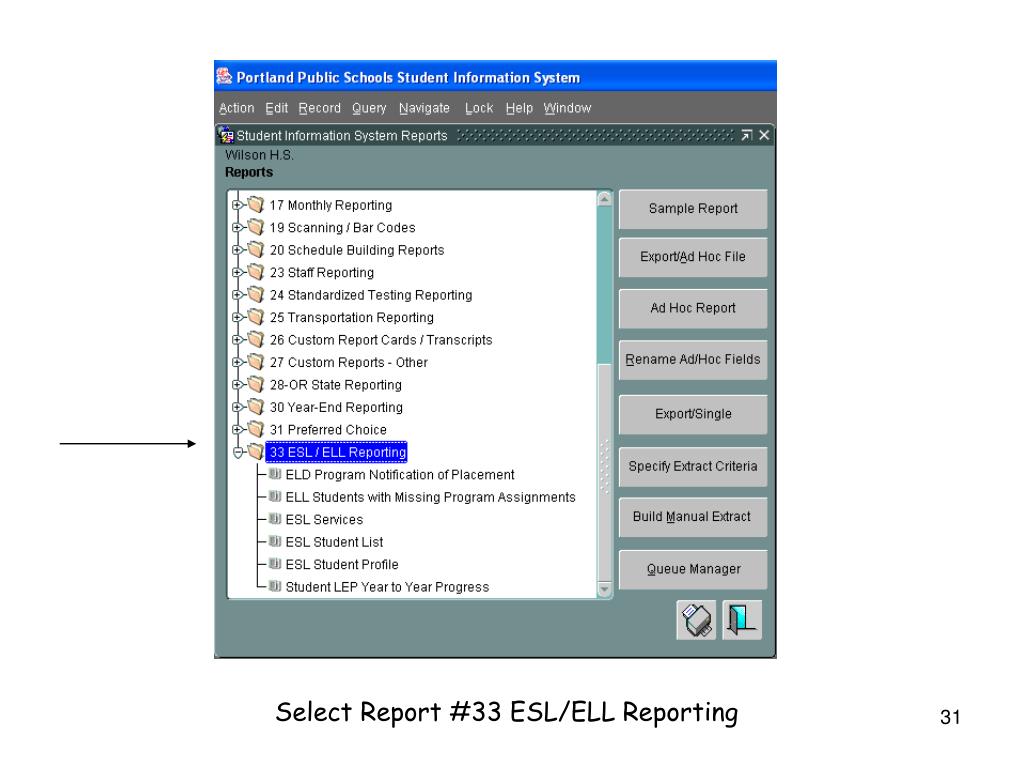Screen dimensions: 1024x768
Task: Select the 30 Year-End Reporting row
Action: click(x=336, y=407)
